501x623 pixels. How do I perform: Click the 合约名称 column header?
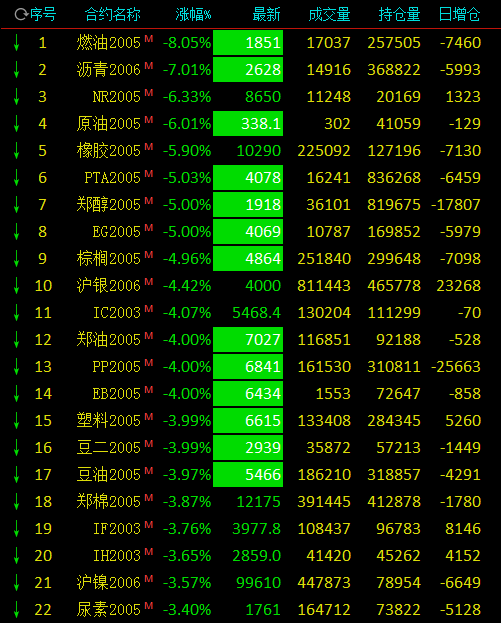113,15
